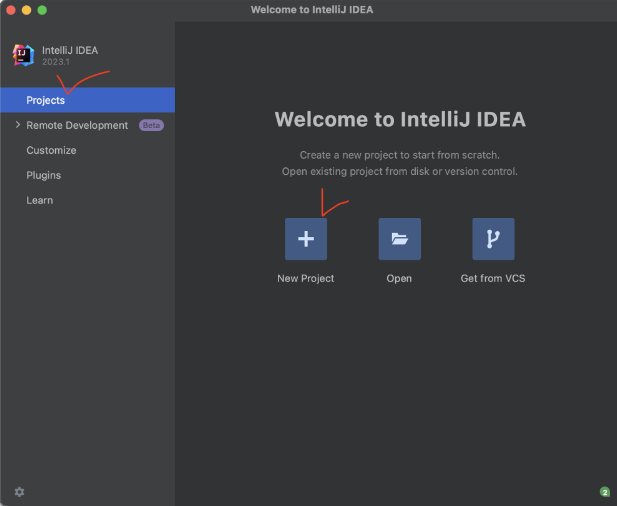
Task: Open an existing project via folder icon
Action: pos(399,239)
